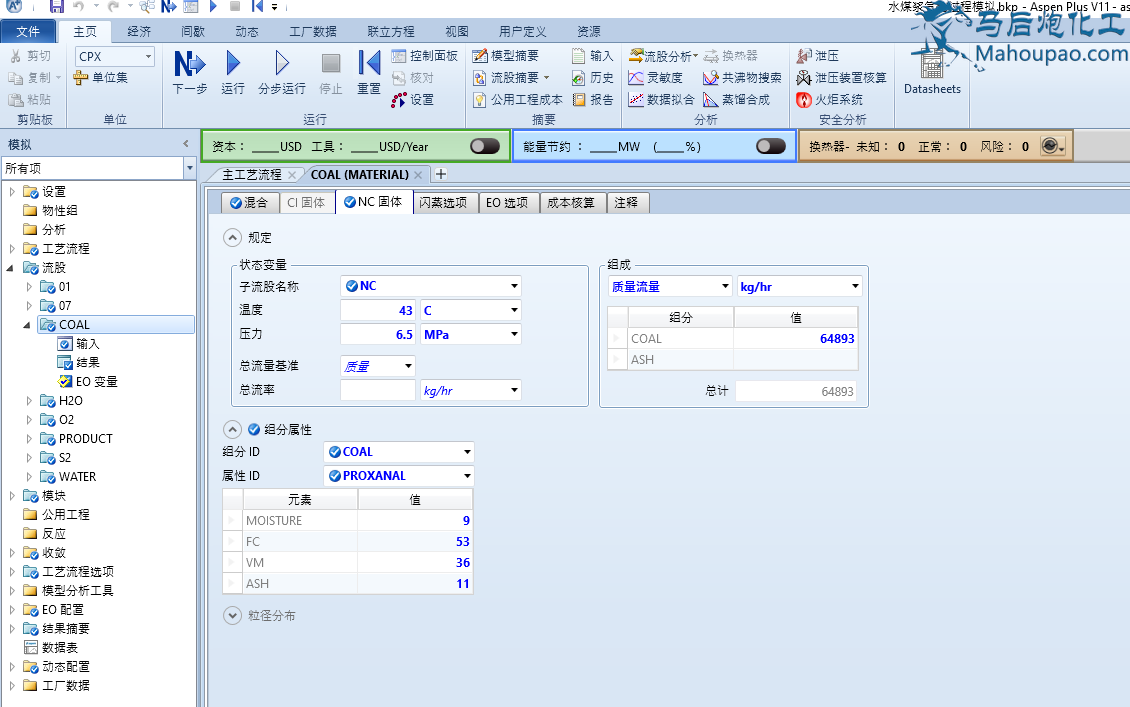
Task: Select 工艺流程选项 tree item
Action: pos(78,572)
